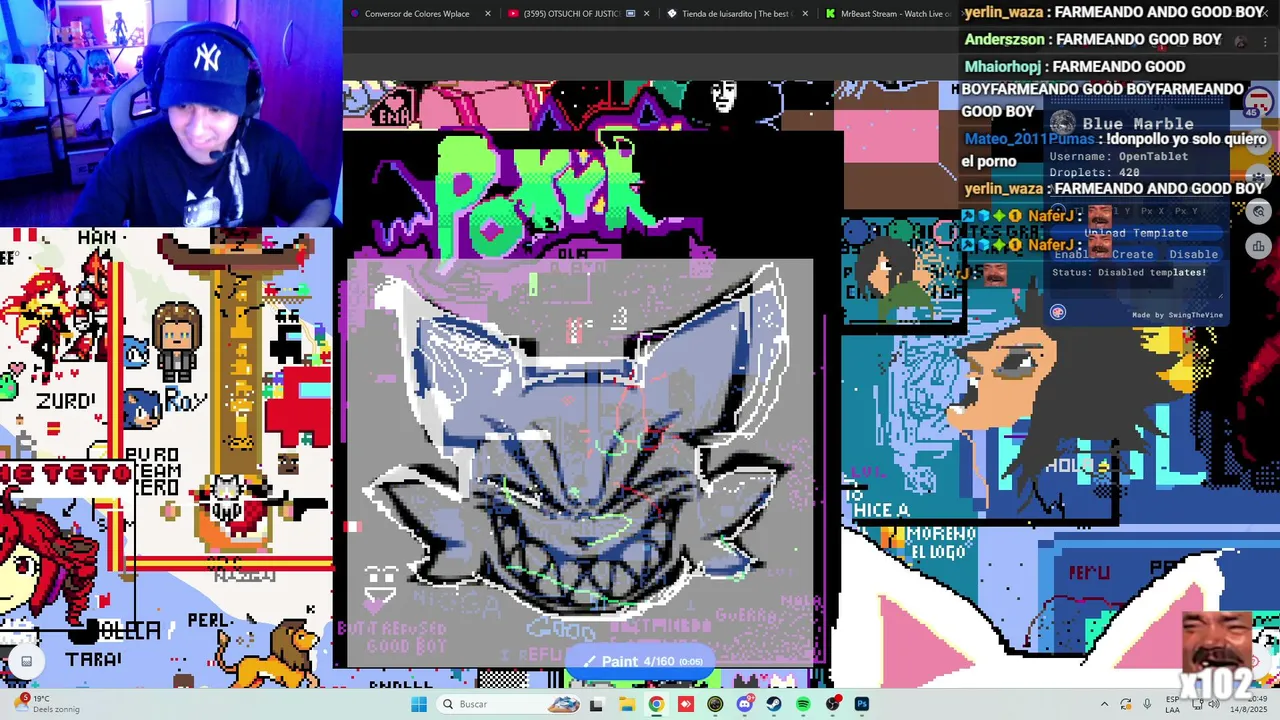Open File Explorer from the taskbar
Viewport: 1280px width, 720px height.
[x=627, y=704]
